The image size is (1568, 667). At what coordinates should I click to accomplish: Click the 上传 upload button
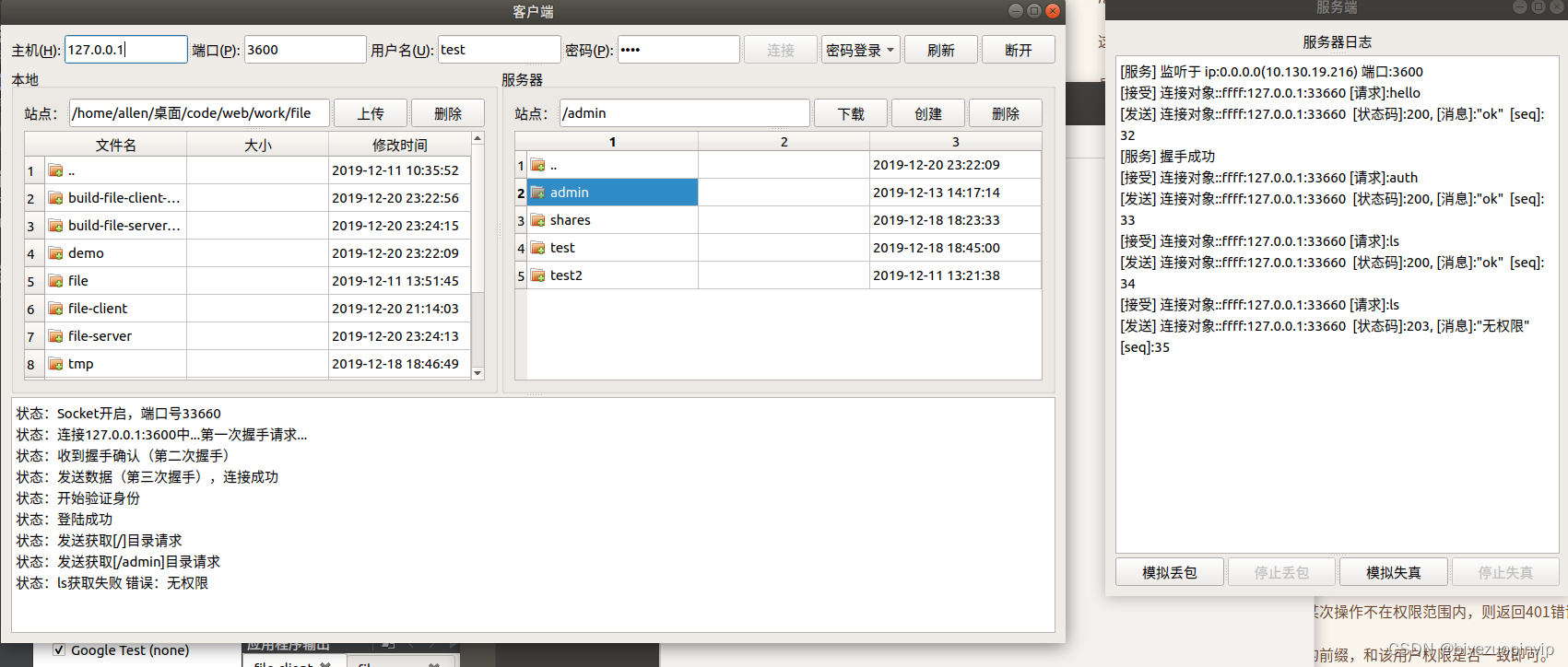(x=371, y=113)
